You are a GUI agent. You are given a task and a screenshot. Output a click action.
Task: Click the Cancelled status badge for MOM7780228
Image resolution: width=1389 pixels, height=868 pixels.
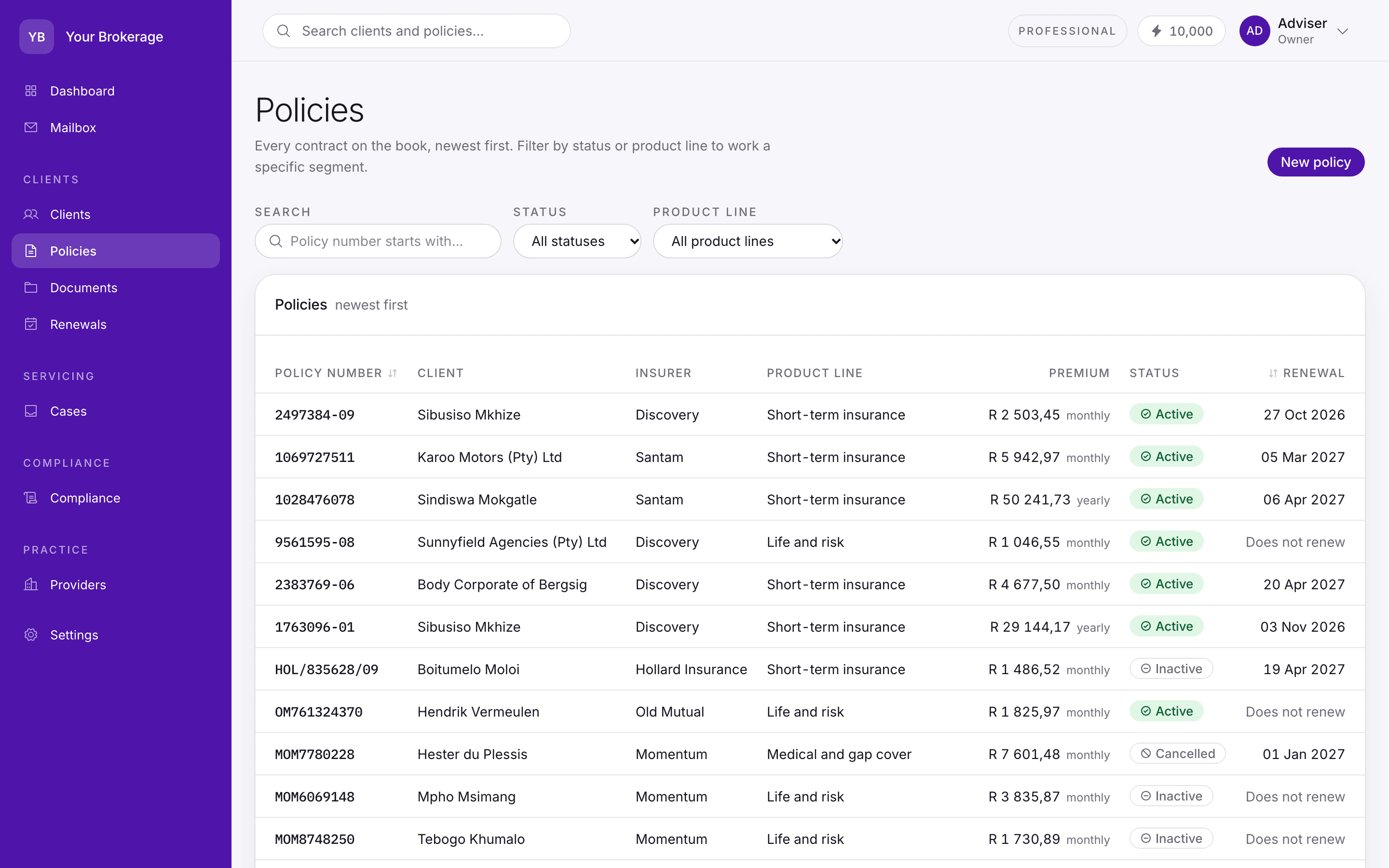pyautogui.click(x=1177, y=753)
